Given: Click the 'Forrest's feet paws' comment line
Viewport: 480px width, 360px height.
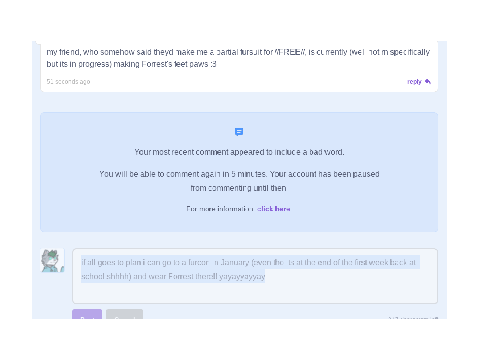Looking at the screenshot, I should click(x=131, y=64).
